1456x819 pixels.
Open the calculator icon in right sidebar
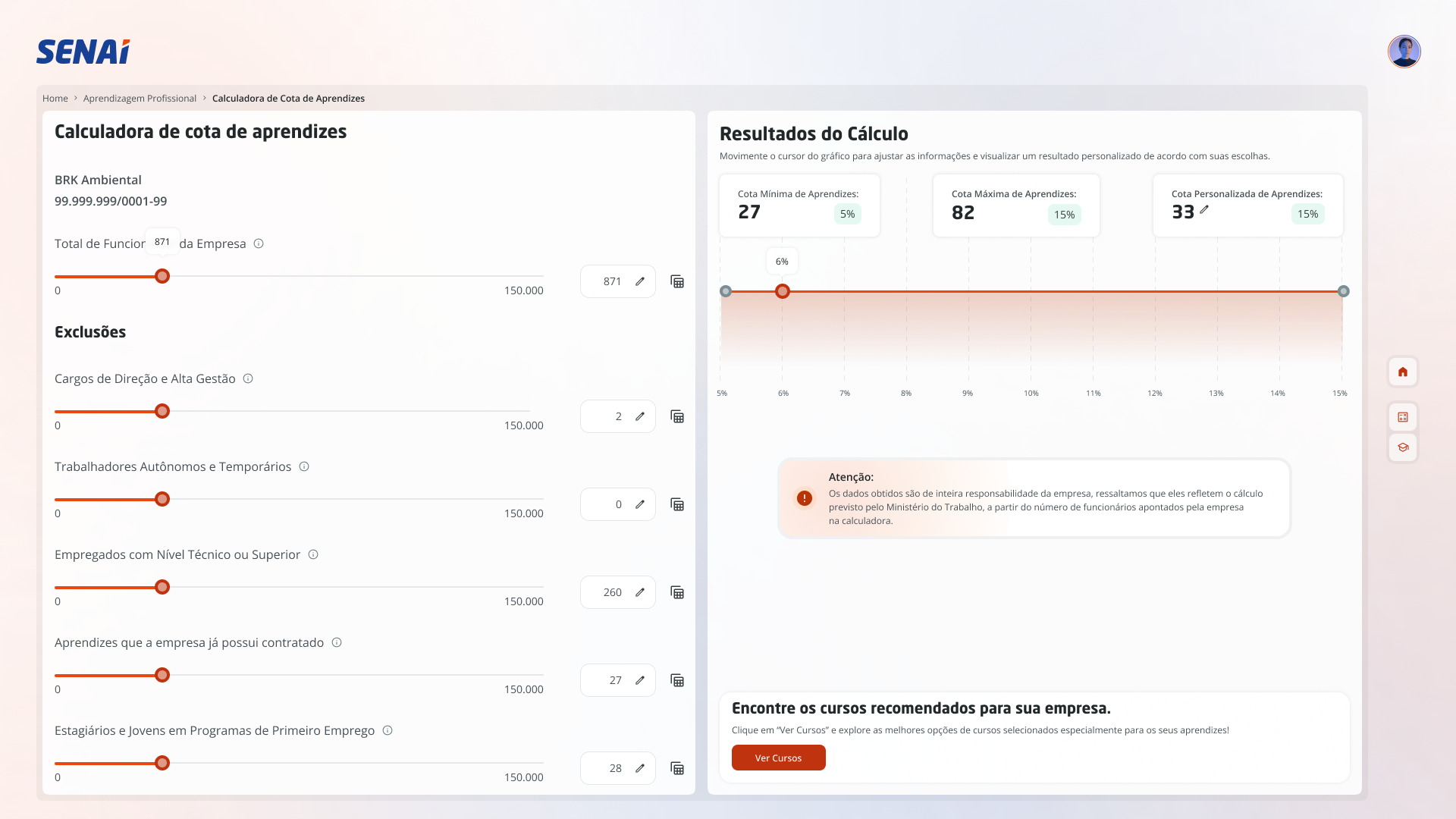[x=1402, y=417]
